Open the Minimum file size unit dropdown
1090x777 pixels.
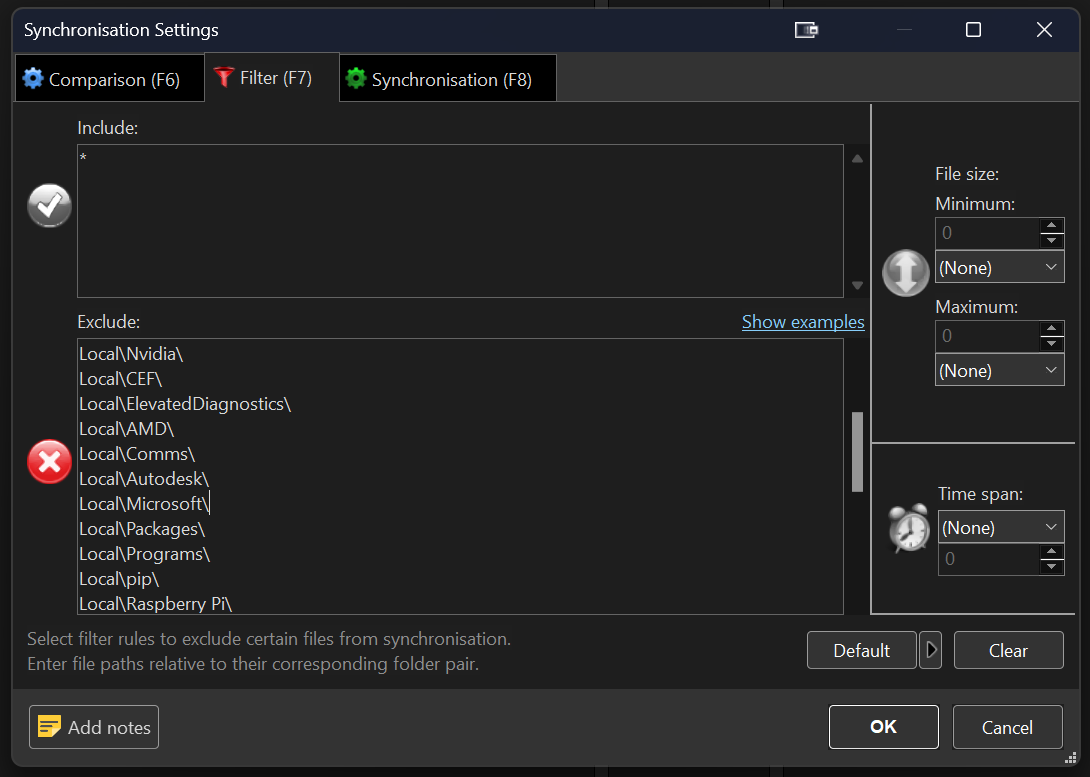click(x=999, y=268)
